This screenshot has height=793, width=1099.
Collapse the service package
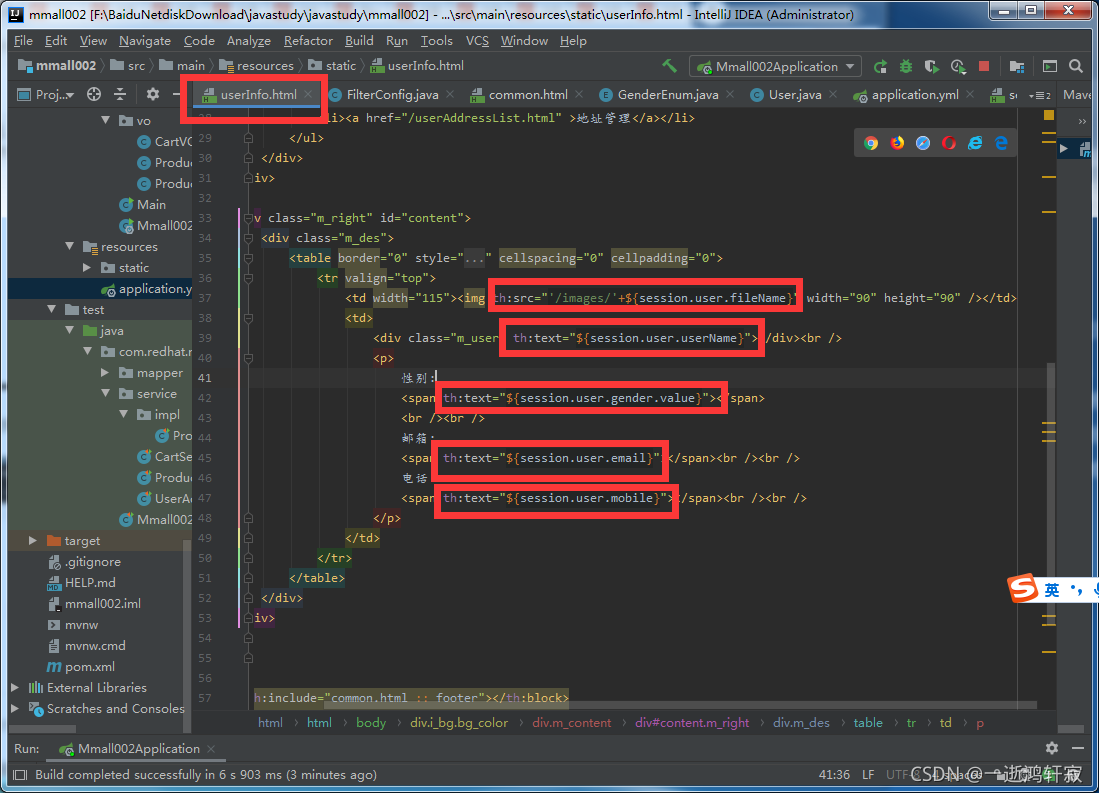point(106,393)
